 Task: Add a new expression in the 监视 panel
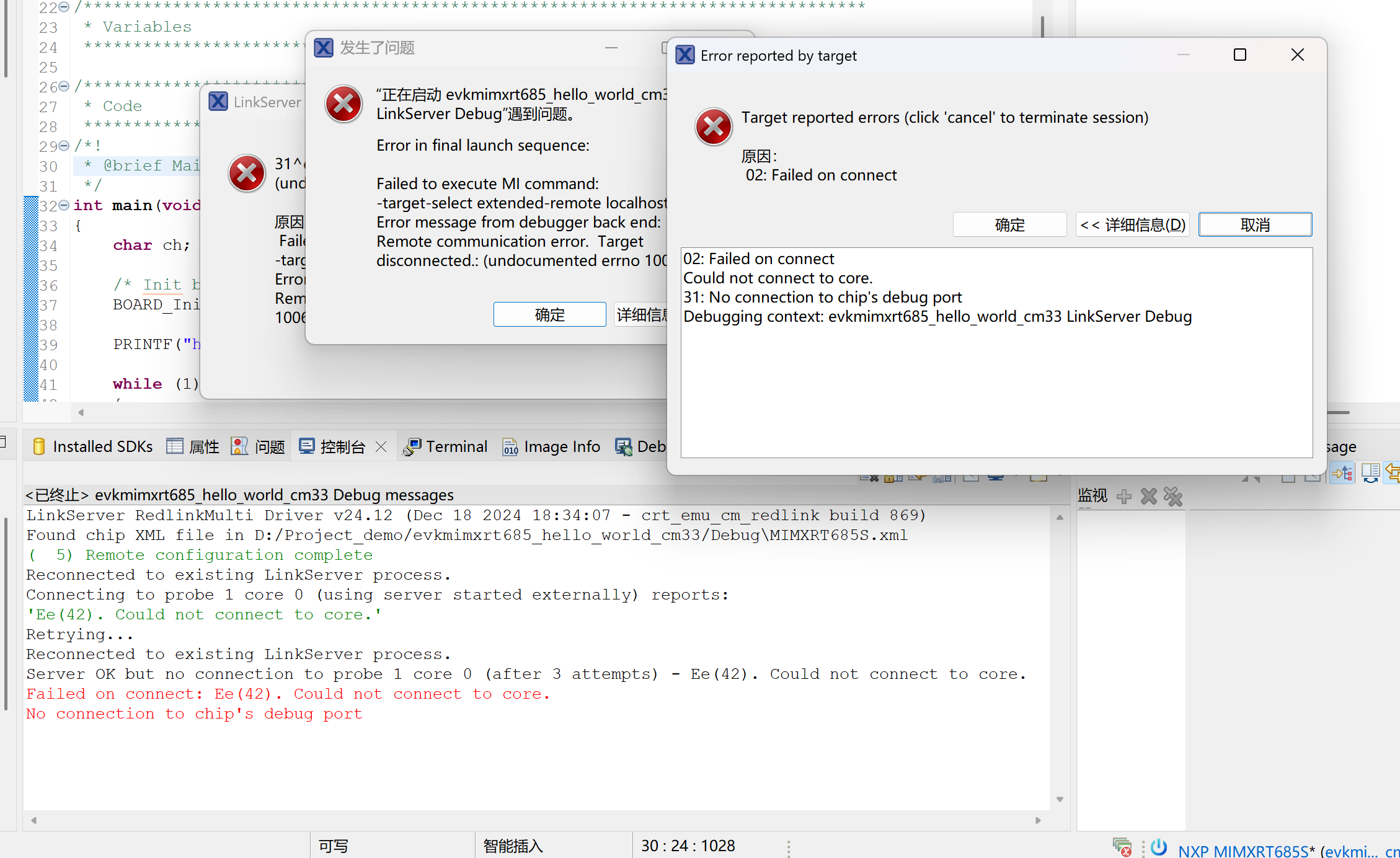coord(1123,496)
